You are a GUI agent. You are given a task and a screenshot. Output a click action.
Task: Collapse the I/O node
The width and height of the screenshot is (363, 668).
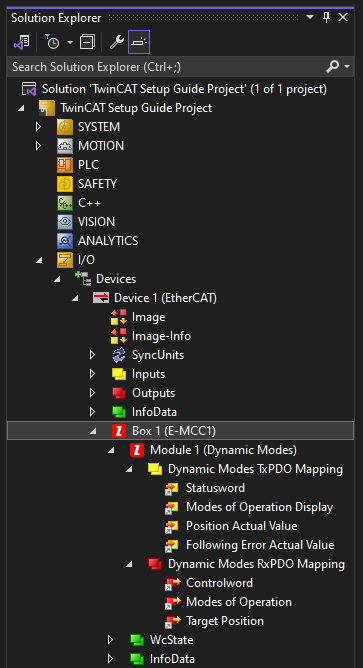tap(39, 260)
